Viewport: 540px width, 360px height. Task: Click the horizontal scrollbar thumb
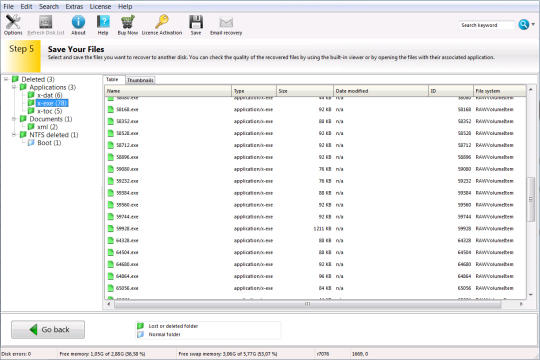click(x=308, y=304)
